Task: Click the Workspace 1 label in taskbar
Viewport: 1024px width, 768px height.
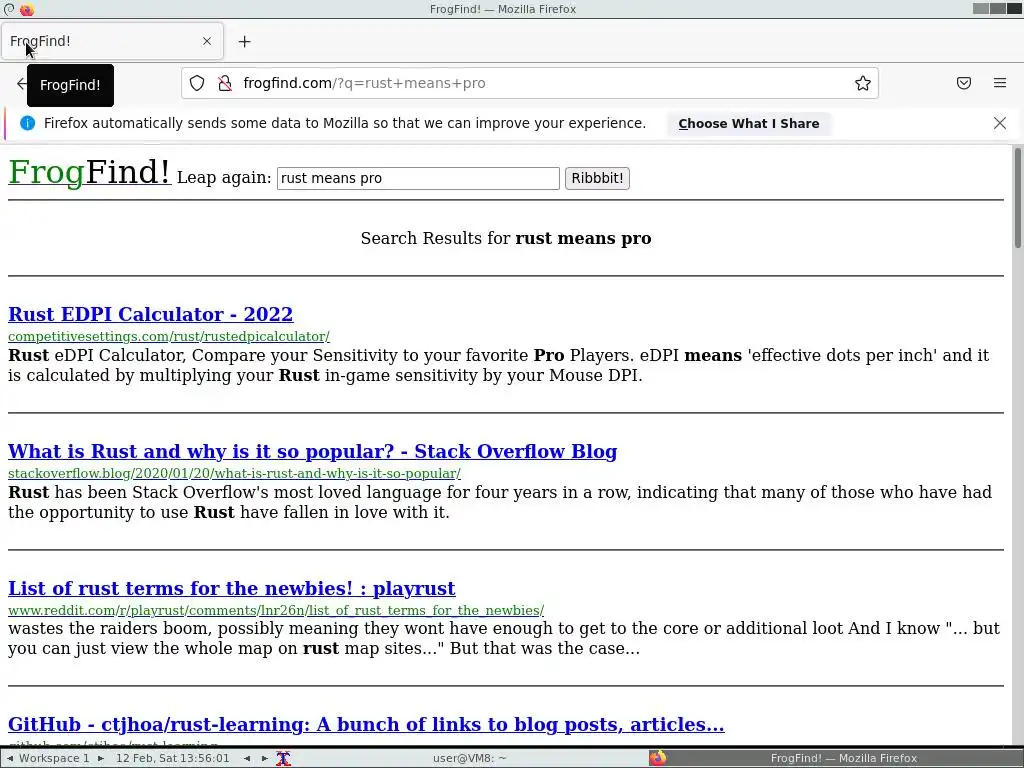Action: pyautogui.click(x=54, y=758)
